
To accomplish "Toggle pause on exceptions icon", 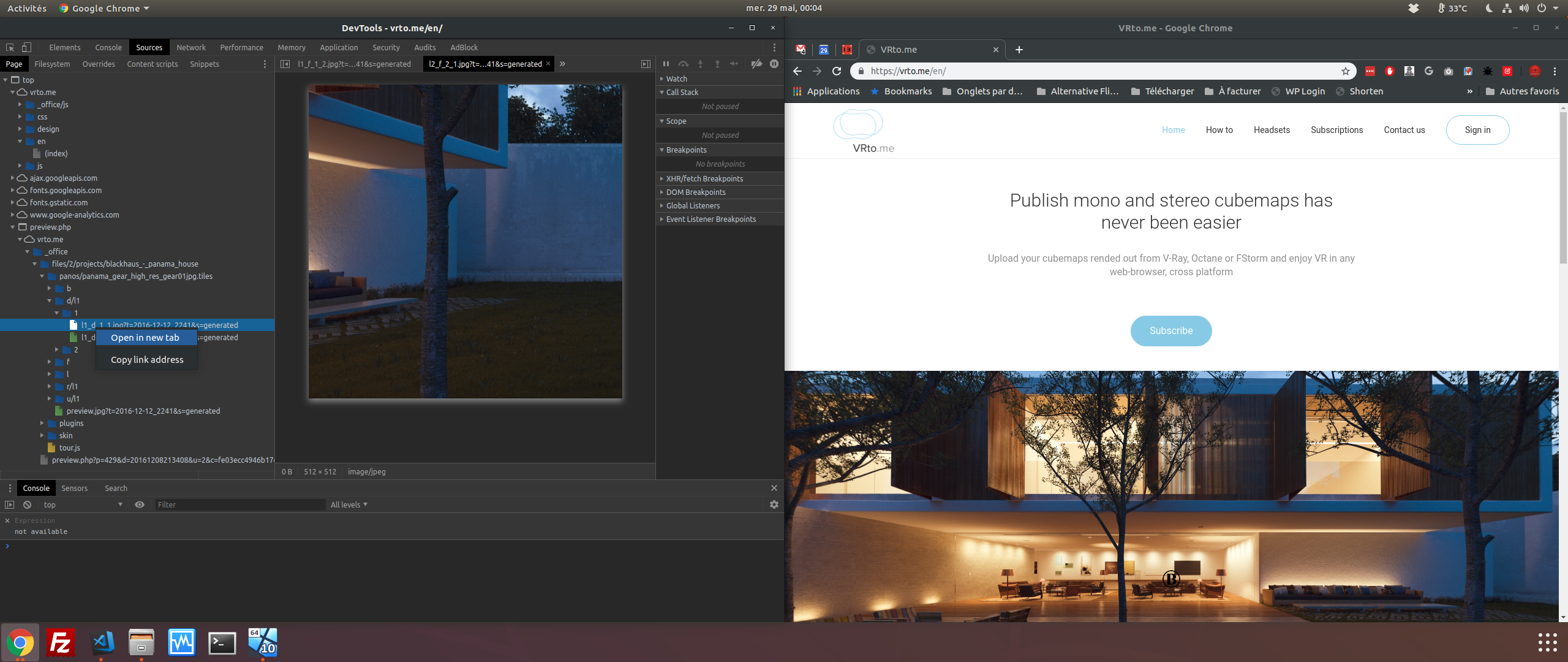I will 774,64.
